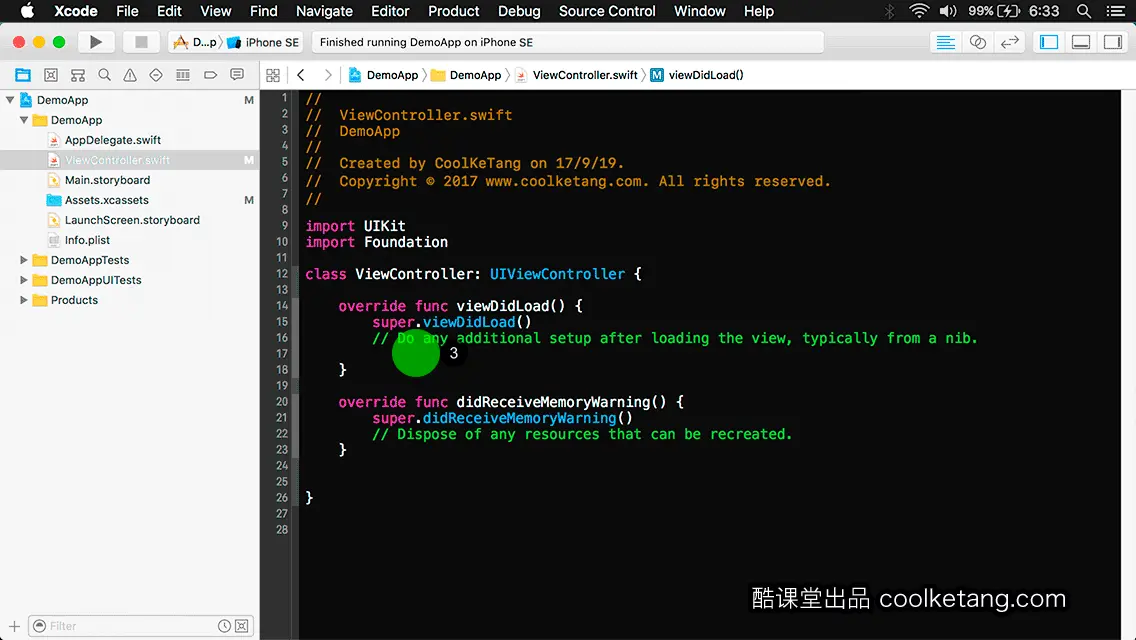
Task: Open LaunchScreen.storyboard
Action: pos(132,220)
